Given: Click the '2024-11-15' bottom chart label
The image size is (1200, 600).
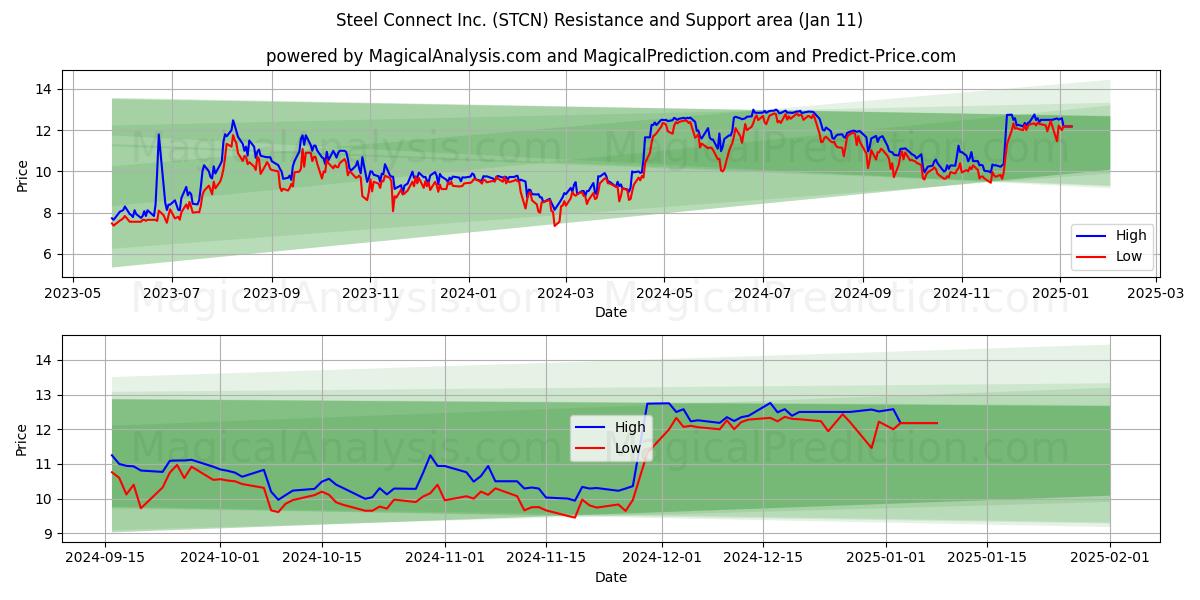Looking at the screenshot, I should tap(546, 559).
